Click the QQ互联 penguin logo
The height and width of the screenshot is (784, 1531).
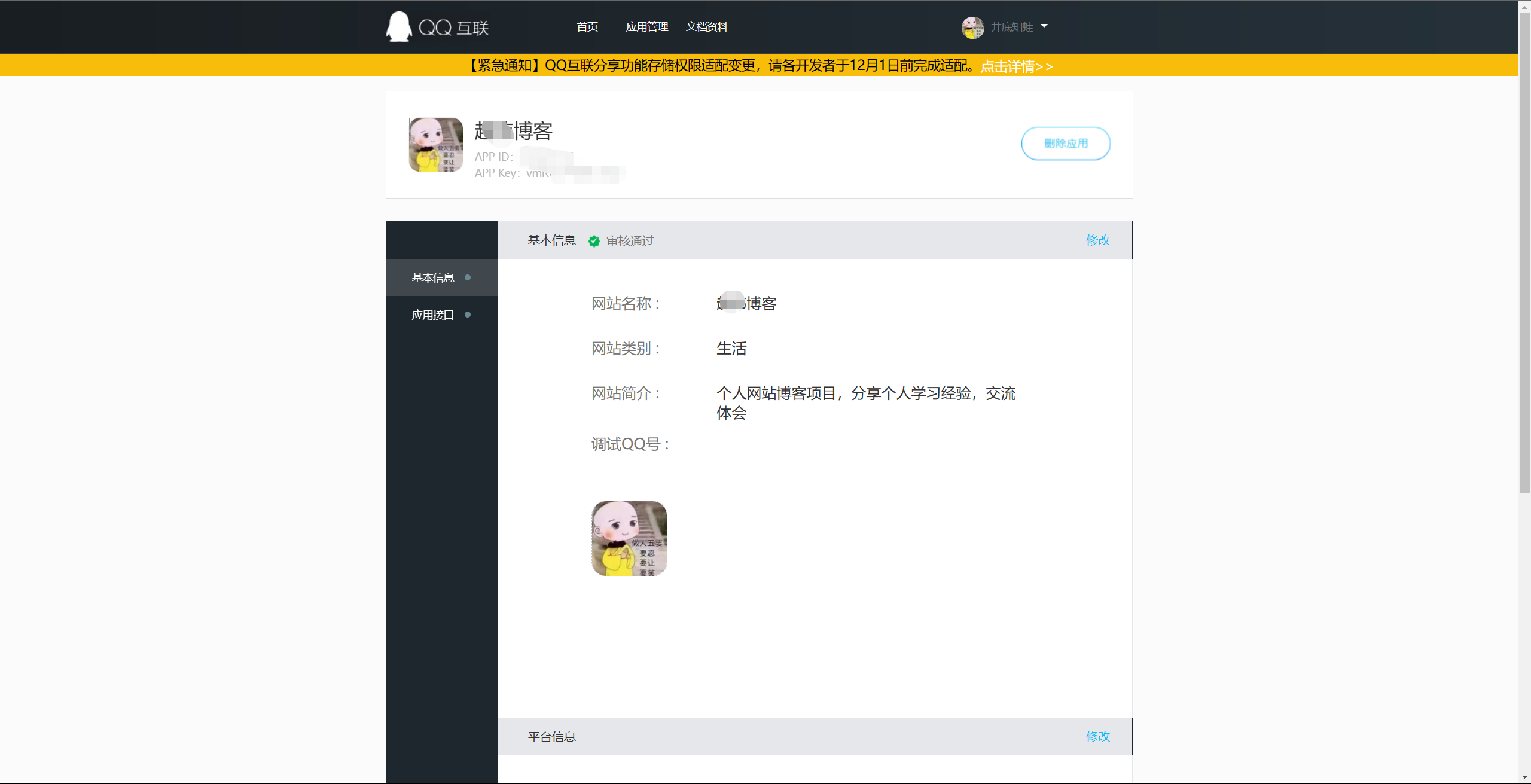[397, 26]
